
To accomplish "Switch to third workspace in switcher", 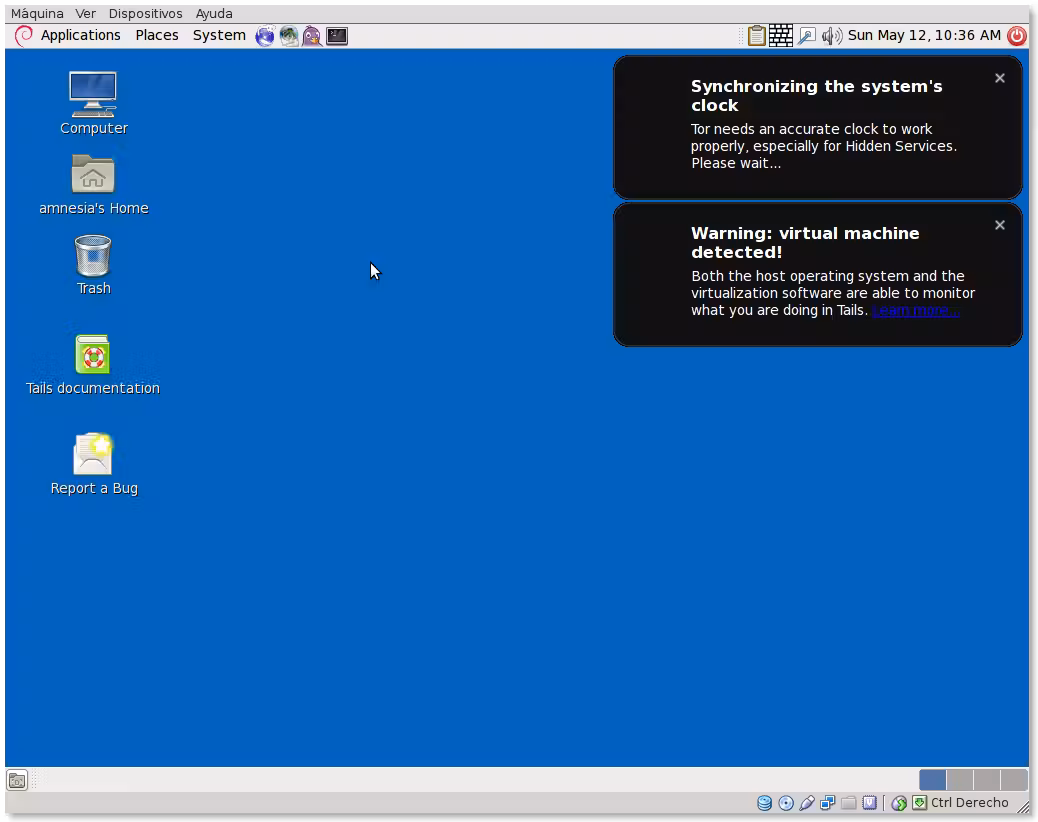I will pyautogui.click(x=986, y=780).
